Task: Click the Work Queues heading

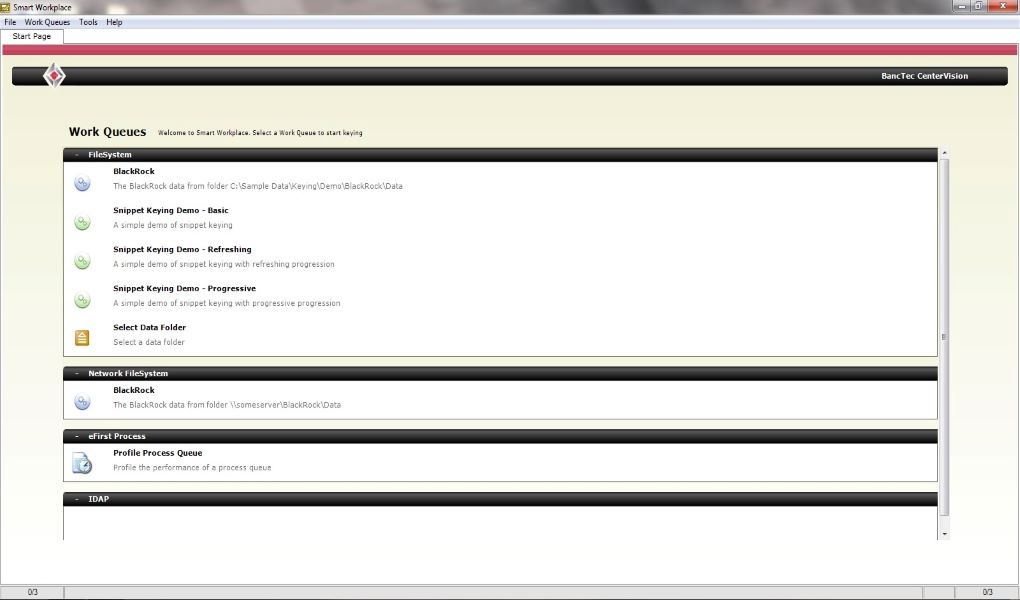Action: pyautogui.click(x=107, y=131)
